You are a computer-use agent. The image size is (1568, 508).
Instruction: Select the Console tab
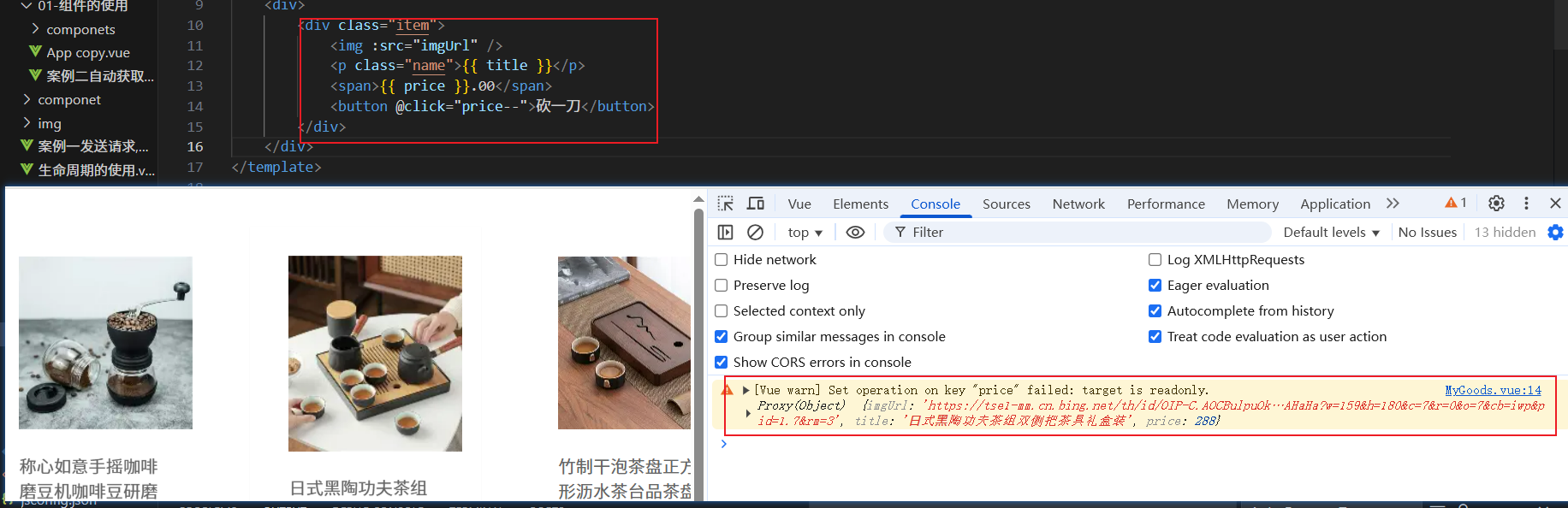coord(935,204)
